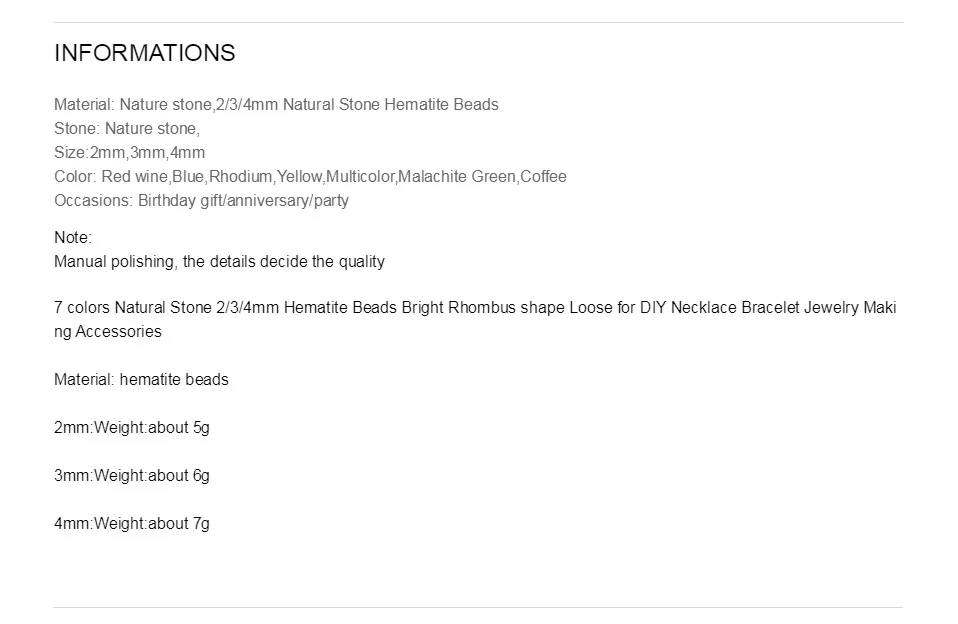Click the word 'Rhodium' in colors

tap(241, 177)
